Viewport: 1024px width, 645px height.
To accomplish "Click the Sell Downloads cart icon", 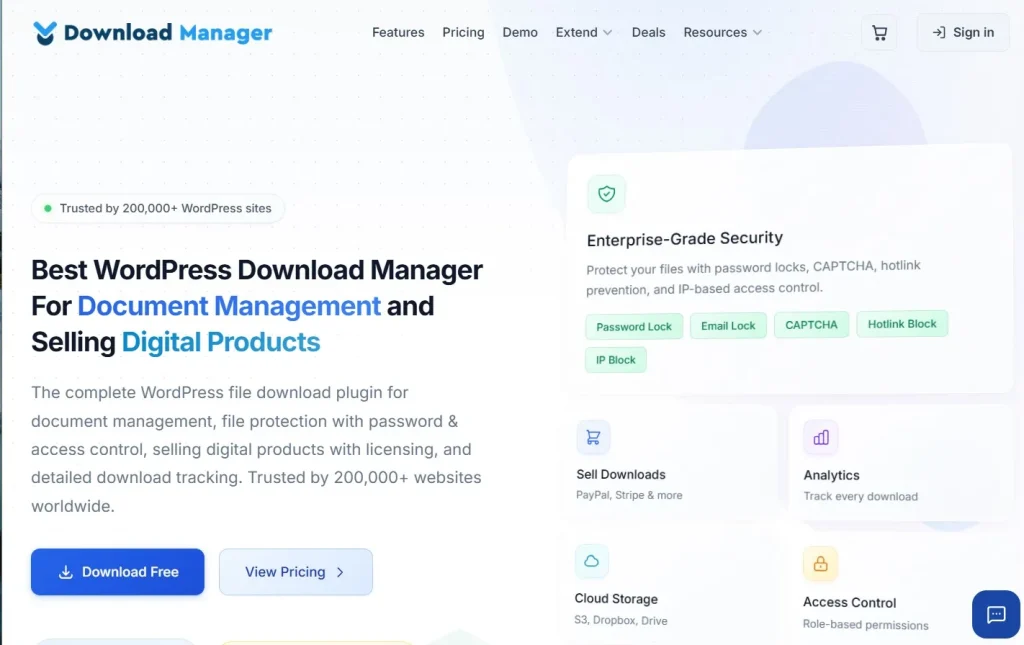I will tap(593, 437).
